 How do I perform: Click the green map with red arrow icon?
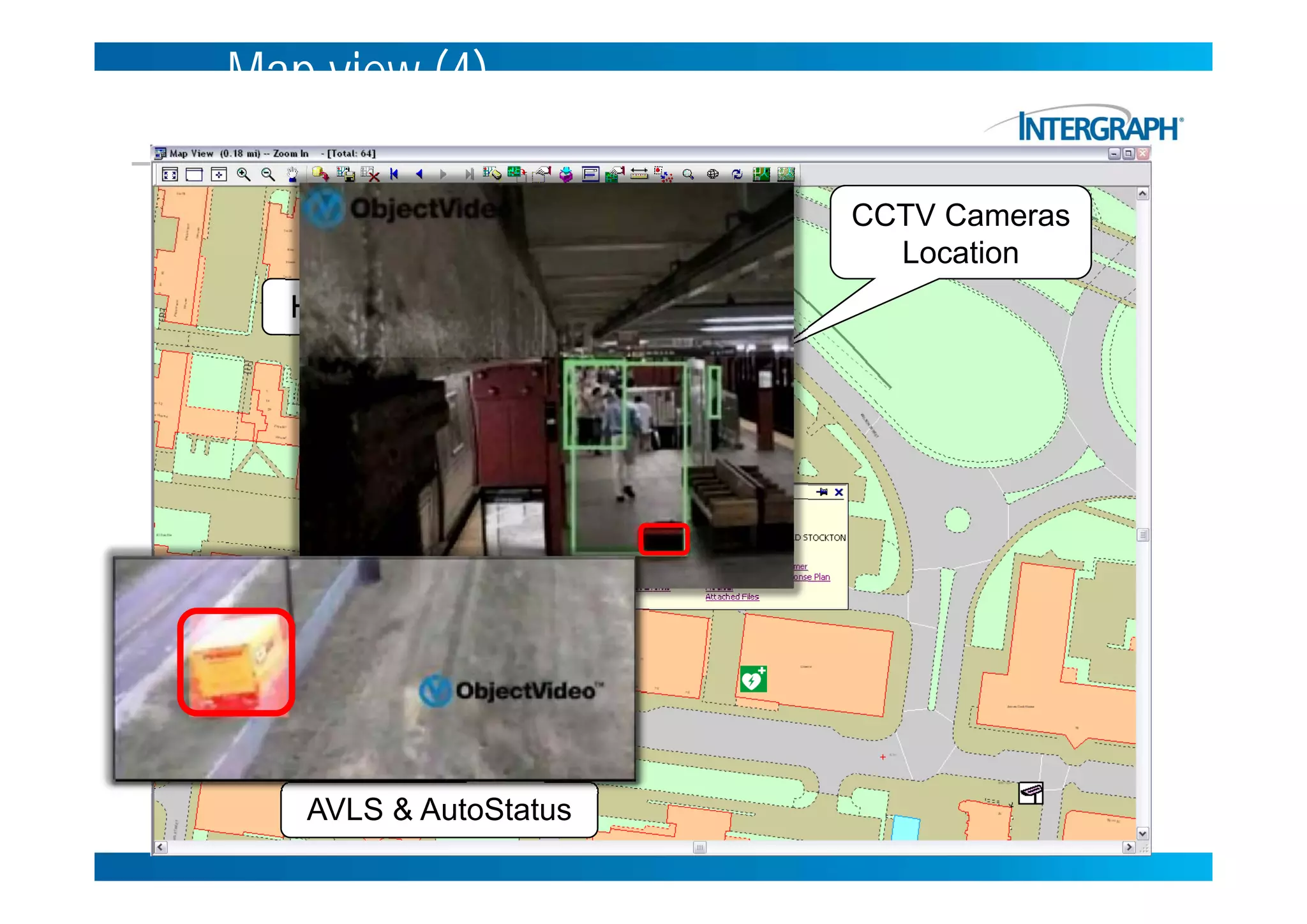coord(516,174)
